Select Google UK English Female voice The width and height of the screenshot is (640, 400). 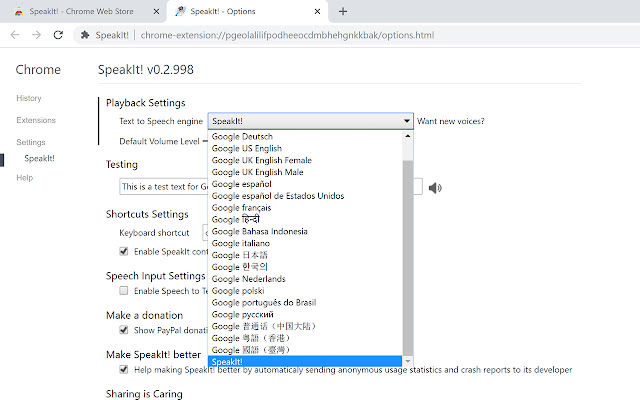click(x=261, y=160)
